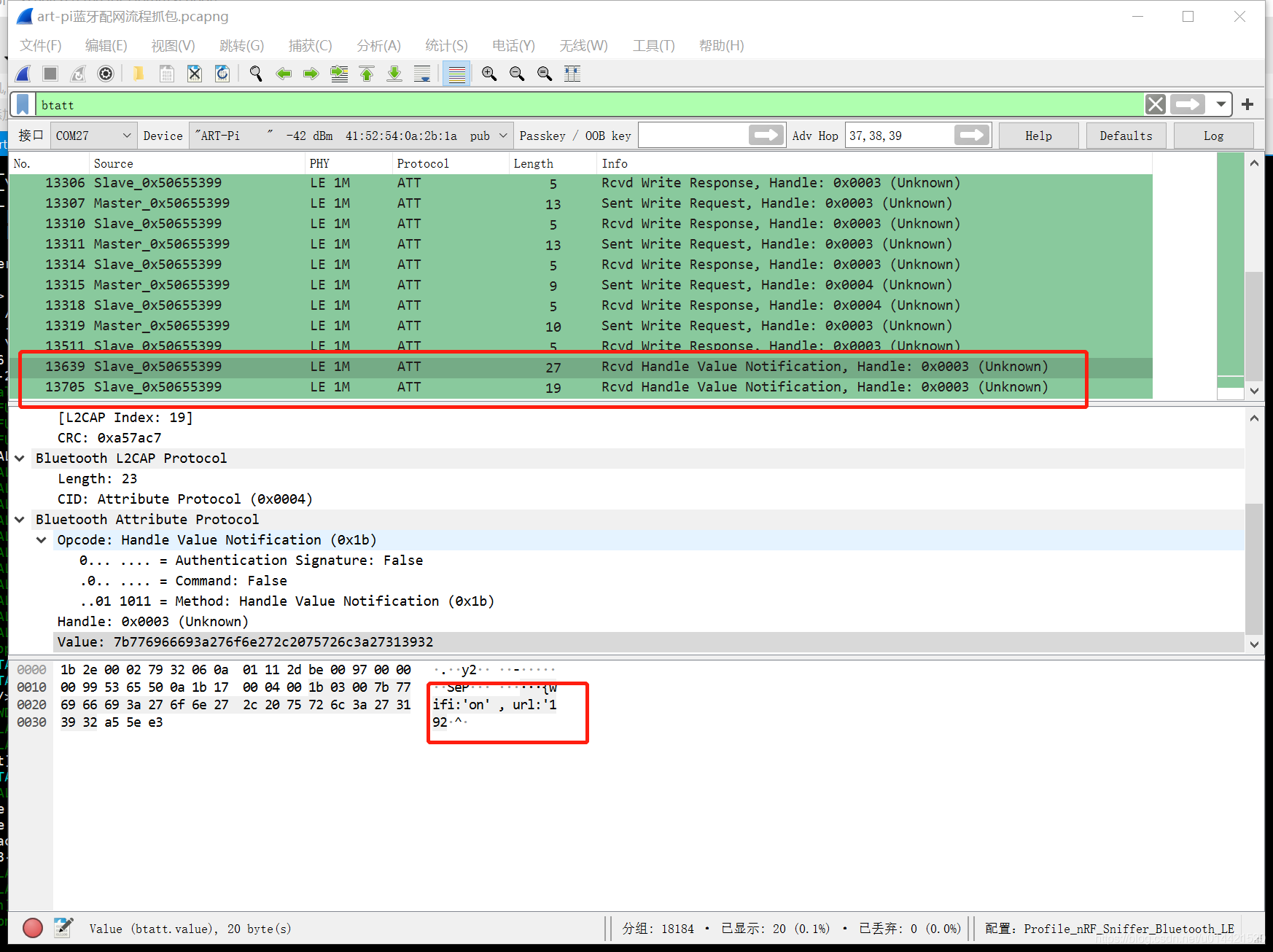The width and height of the screenshot is (1273, 952).
Task: Open the COM27 interface dropdown
Action: click(x=93, y=136)
